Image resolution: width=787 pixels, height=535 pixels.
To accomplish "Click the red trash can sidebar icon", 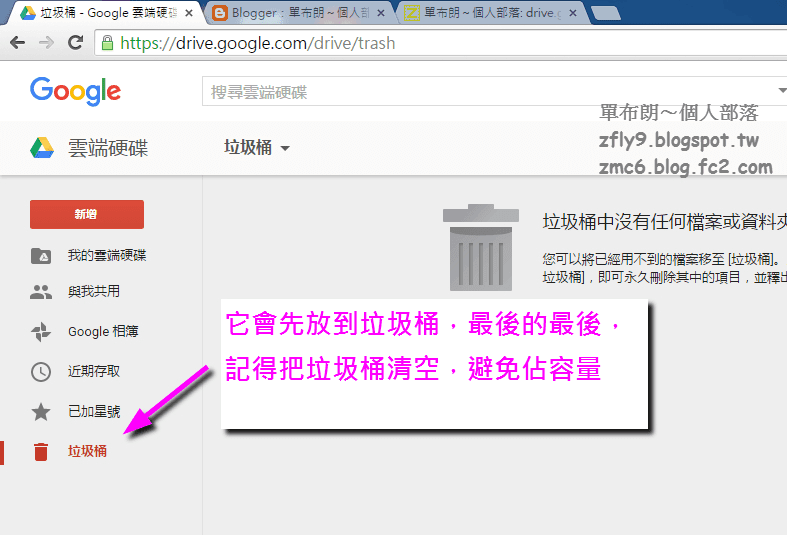I will (41, 452).
